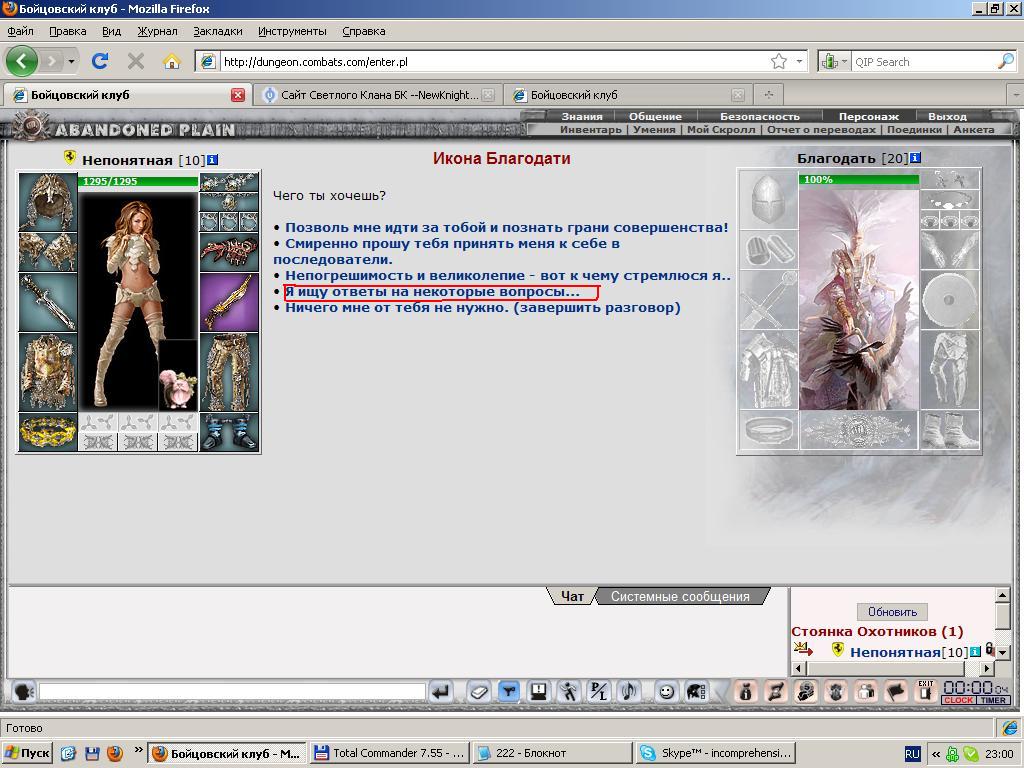Open the back history dropdown arrow
Viewport: 1024px width, 768px height.
tap(71, 61)
